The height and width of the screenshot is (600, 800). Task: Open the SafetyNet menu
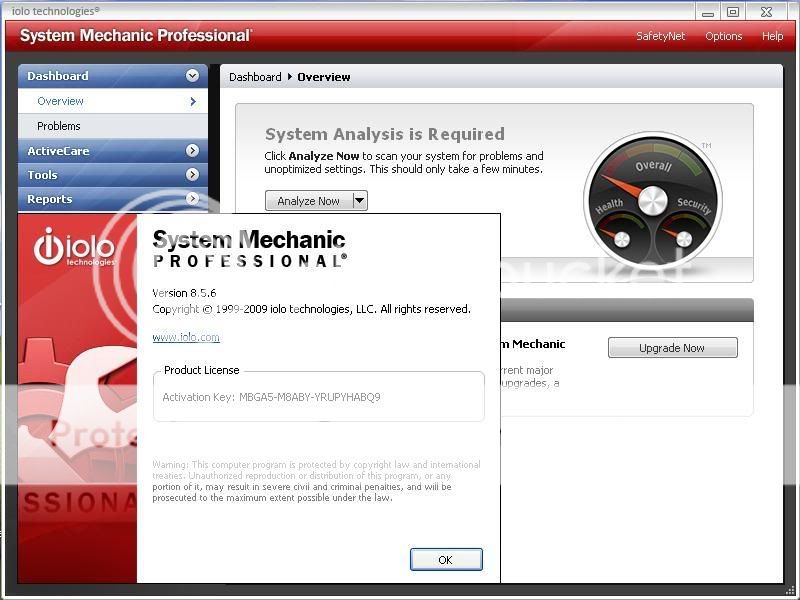(x=660, y=36)
